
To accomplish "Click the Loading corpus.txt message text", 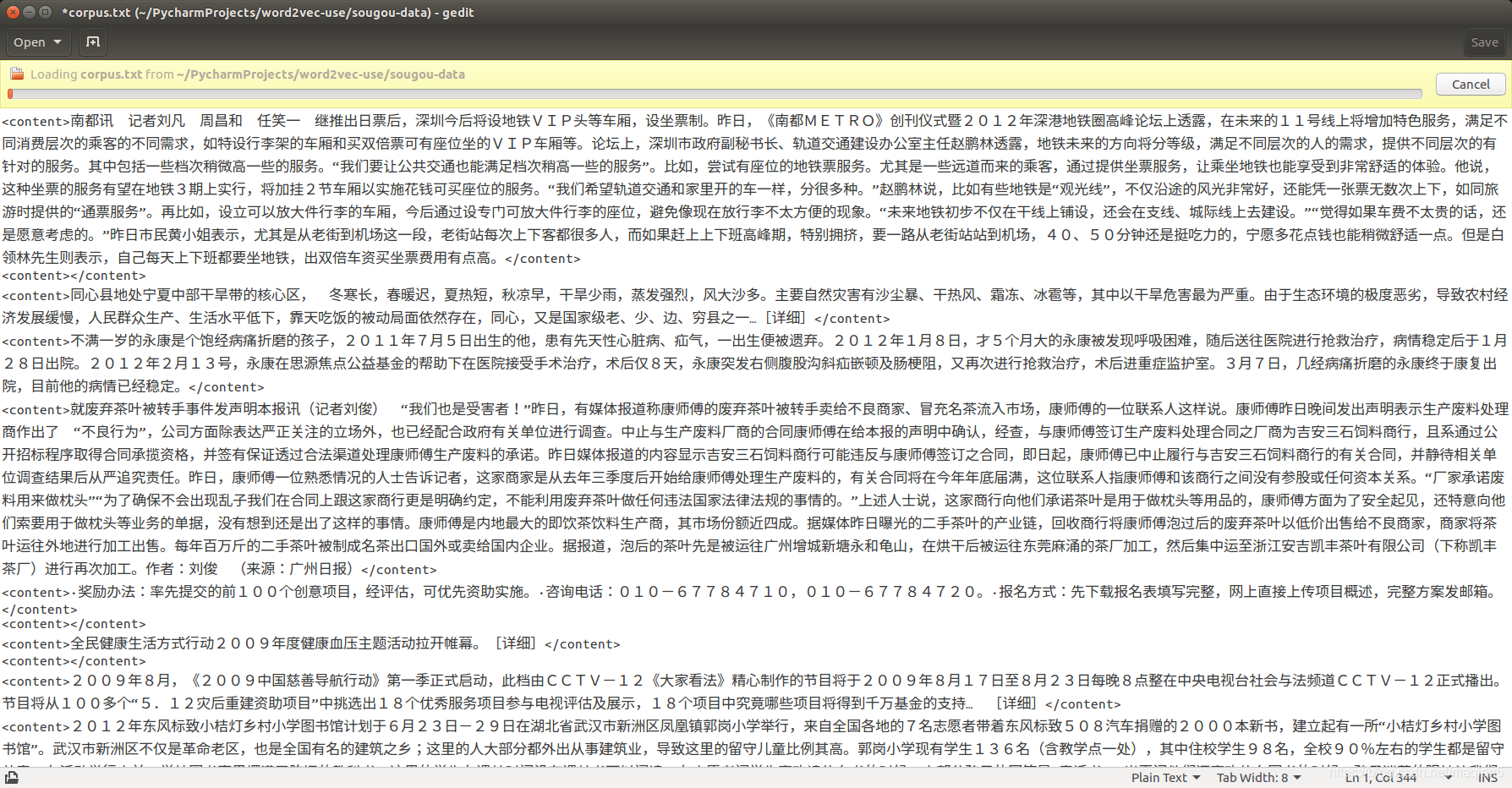I will click(248, 74).
